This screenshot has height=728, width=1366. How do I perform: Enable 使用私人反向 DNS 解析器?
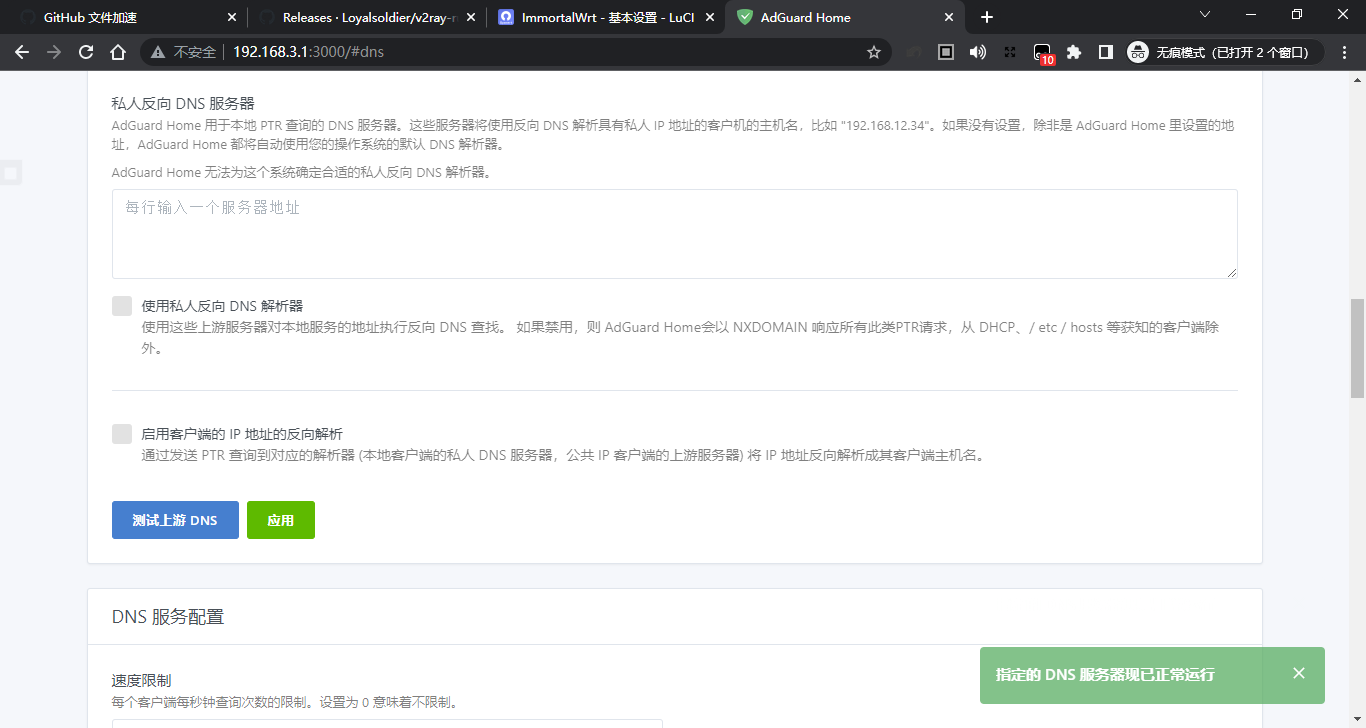[122, 306]
